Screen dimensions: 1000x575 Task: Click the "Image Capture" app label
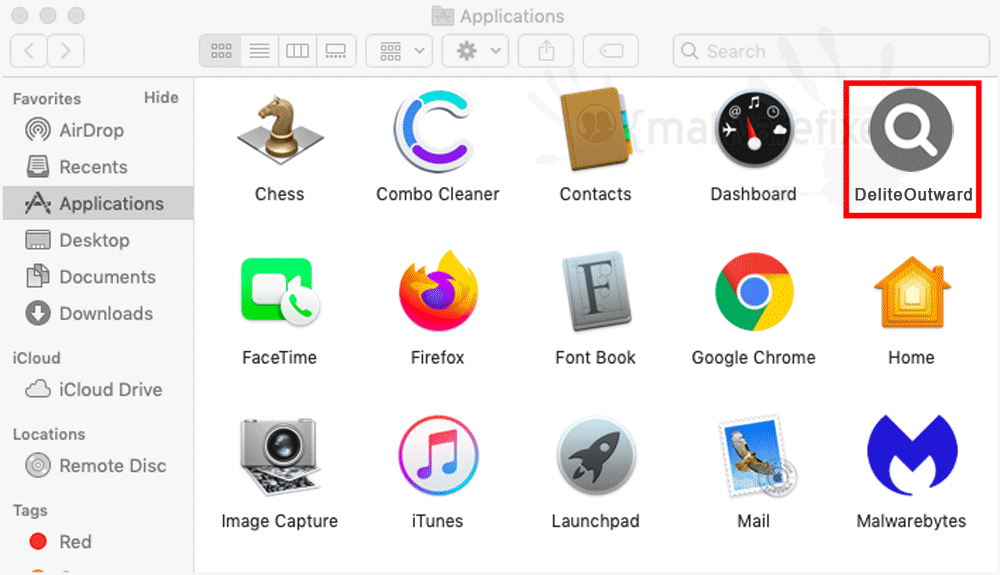(279, 521)
